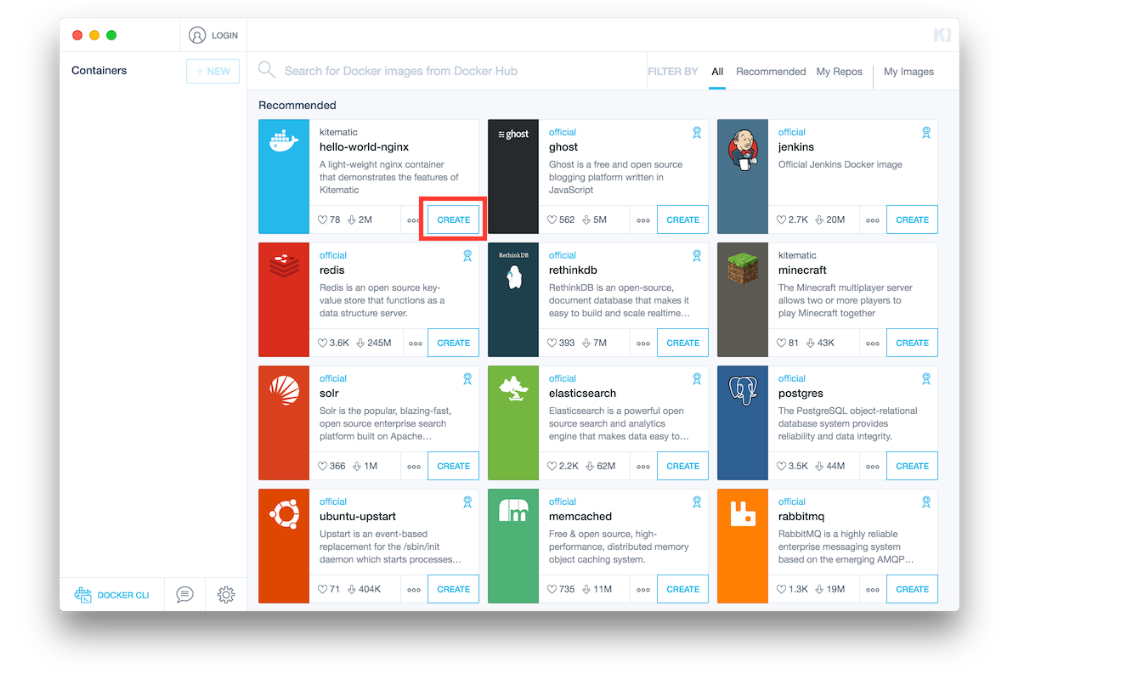
Task: Click the "kitematic" label above minecraft
Action: (x=797, y=255)
